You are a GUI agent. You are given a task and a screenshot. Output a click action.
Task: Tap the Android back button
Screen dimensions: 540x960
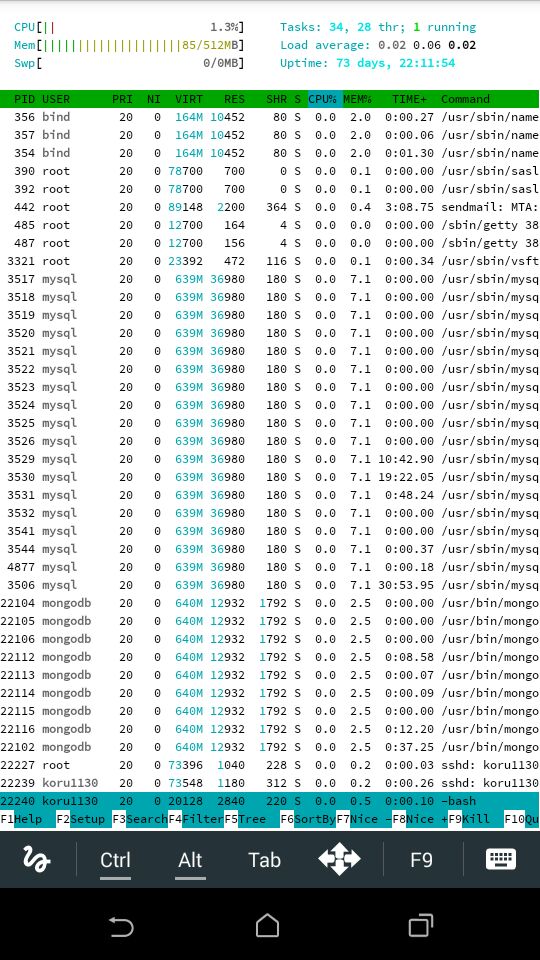point(121,927)
